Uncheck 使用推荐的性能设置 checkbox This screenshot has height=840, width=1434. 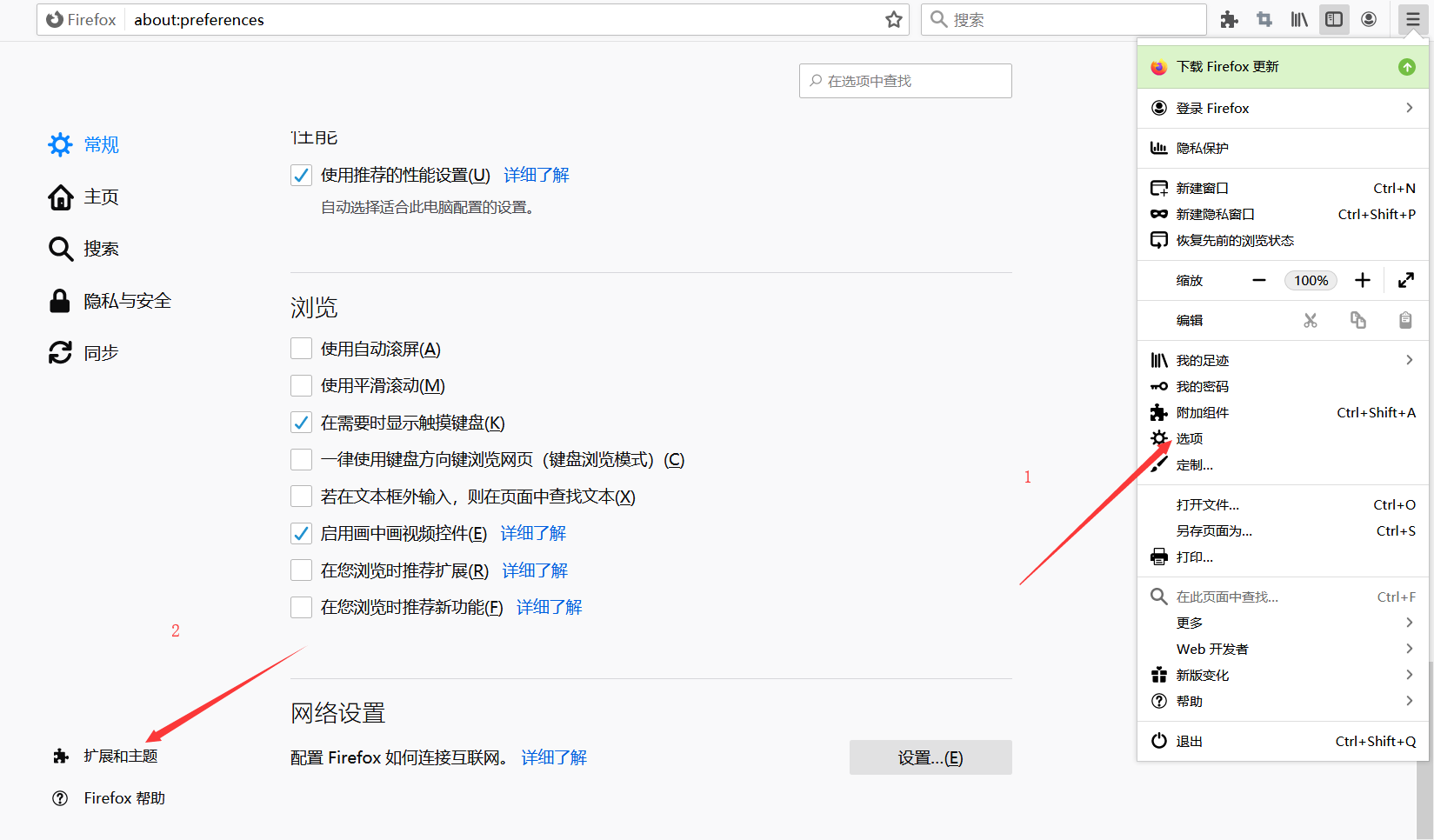[x=301, y=175]
